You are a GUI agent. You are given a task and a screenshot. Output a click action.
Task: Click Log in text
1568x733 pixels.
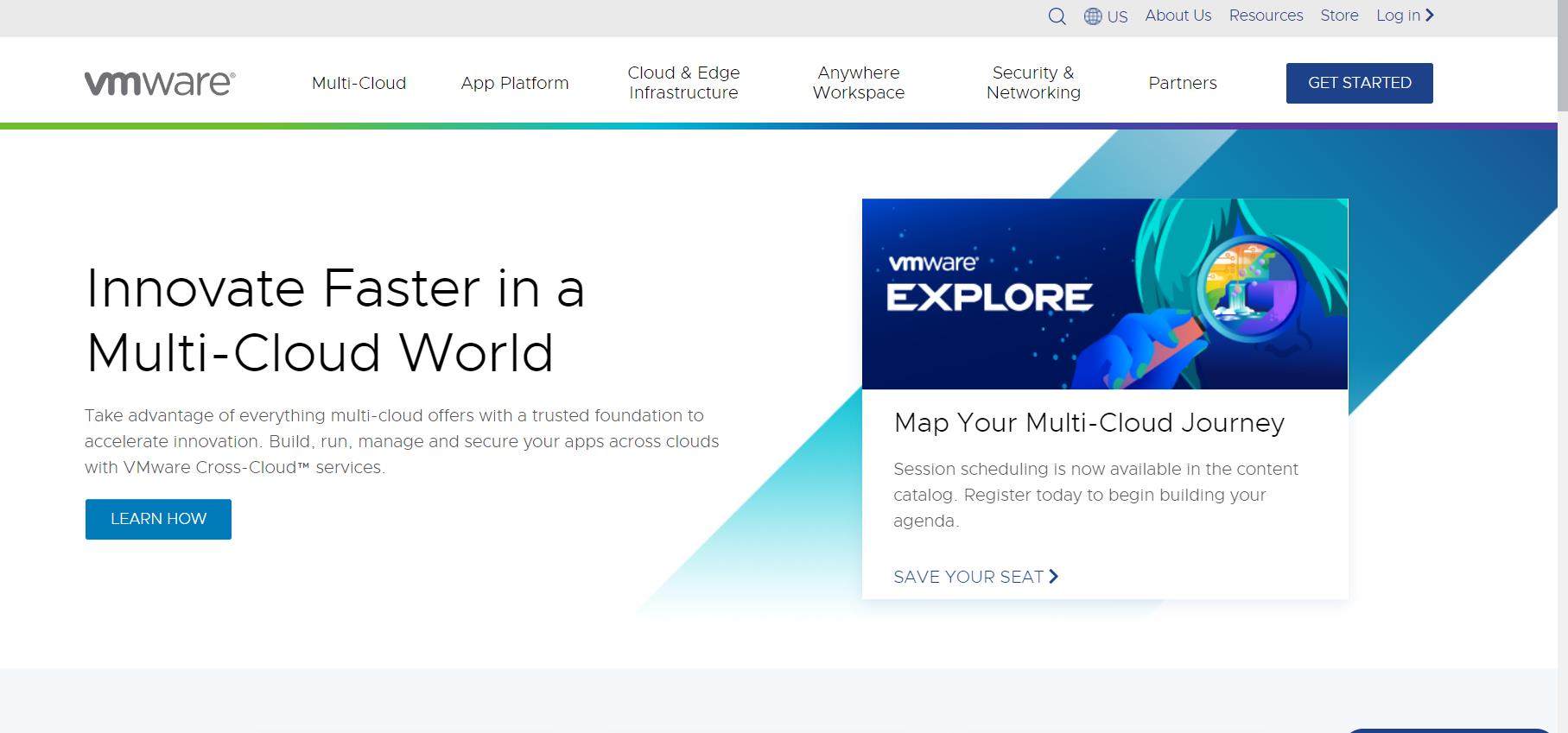[1398, 16]
